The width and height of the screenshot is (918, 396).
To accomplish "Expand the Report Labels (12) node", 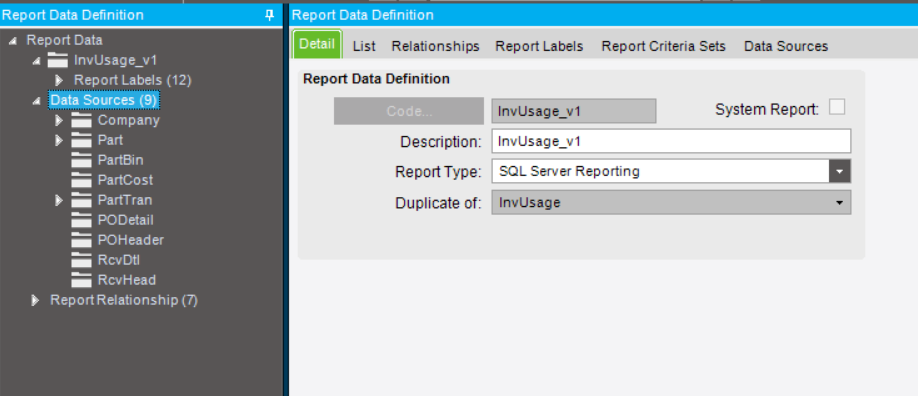I will pos(59,80).
